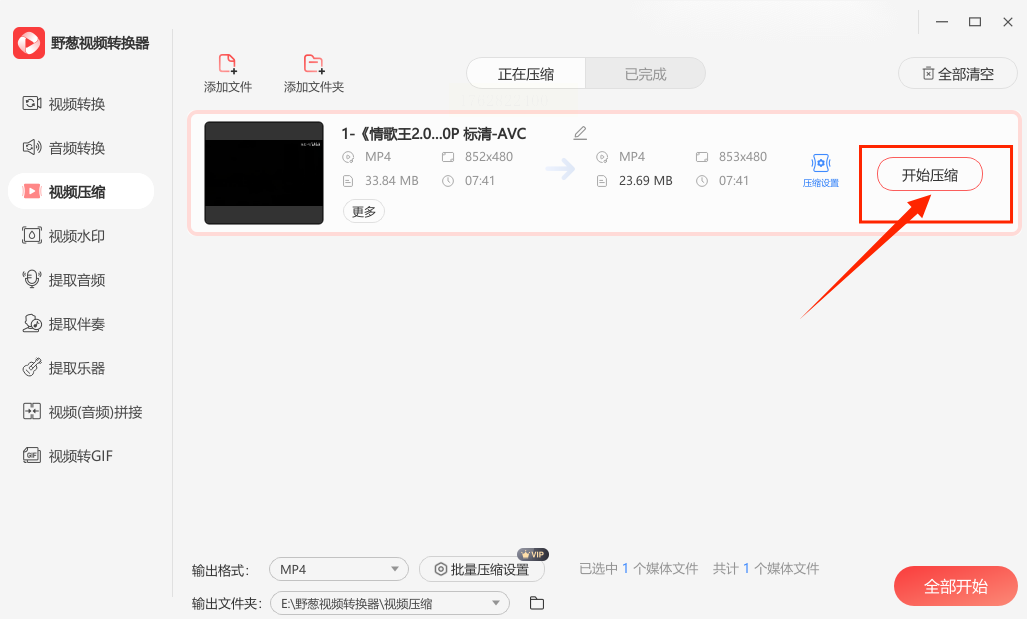The image size is (1027, 619).
Task: Click the 开始压缩 button
Action: pos(929,175)
